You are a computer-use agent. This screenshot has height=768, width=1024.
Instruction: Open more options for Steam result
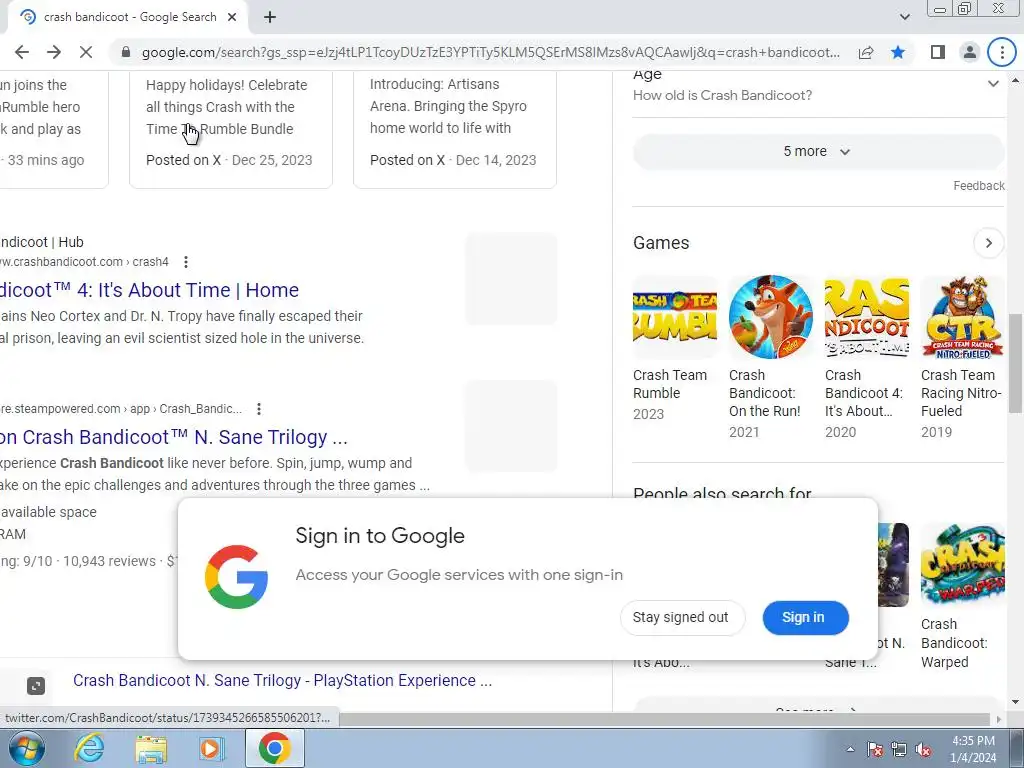pos(259,409)
